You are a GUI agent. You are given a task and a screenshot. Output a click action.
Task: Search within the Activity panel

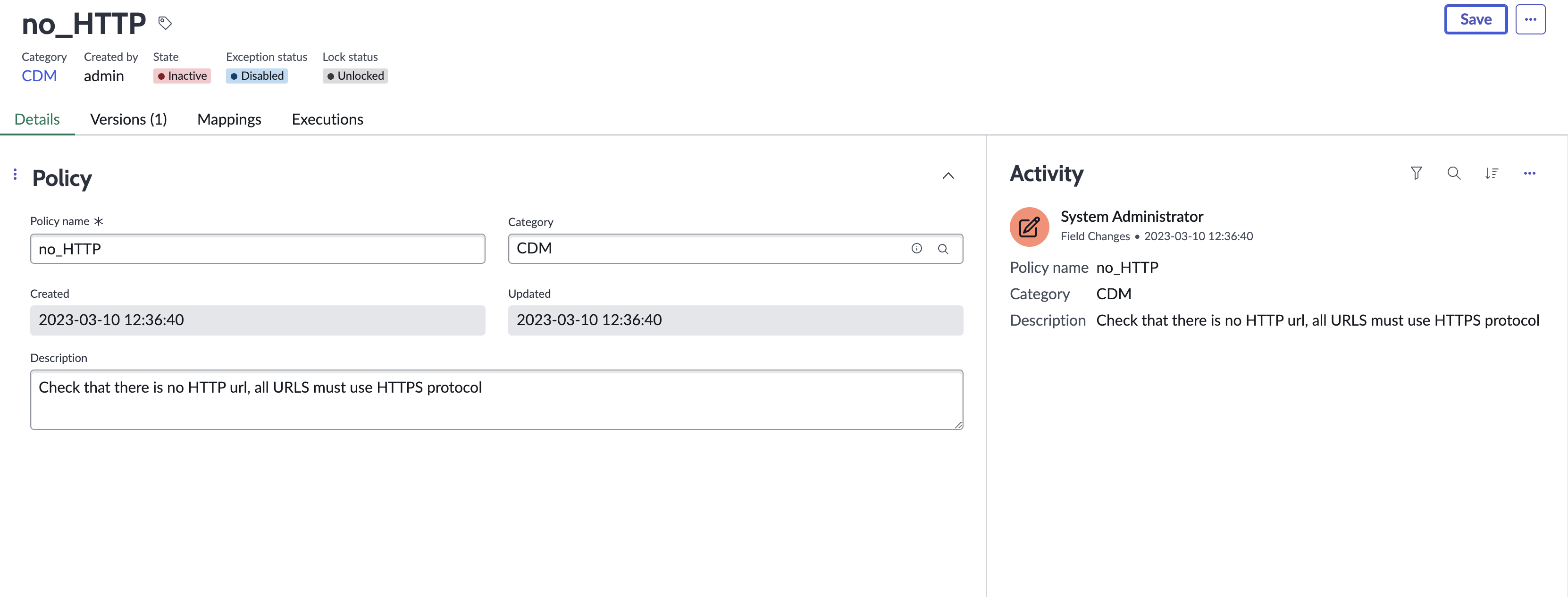point(1453,174)
